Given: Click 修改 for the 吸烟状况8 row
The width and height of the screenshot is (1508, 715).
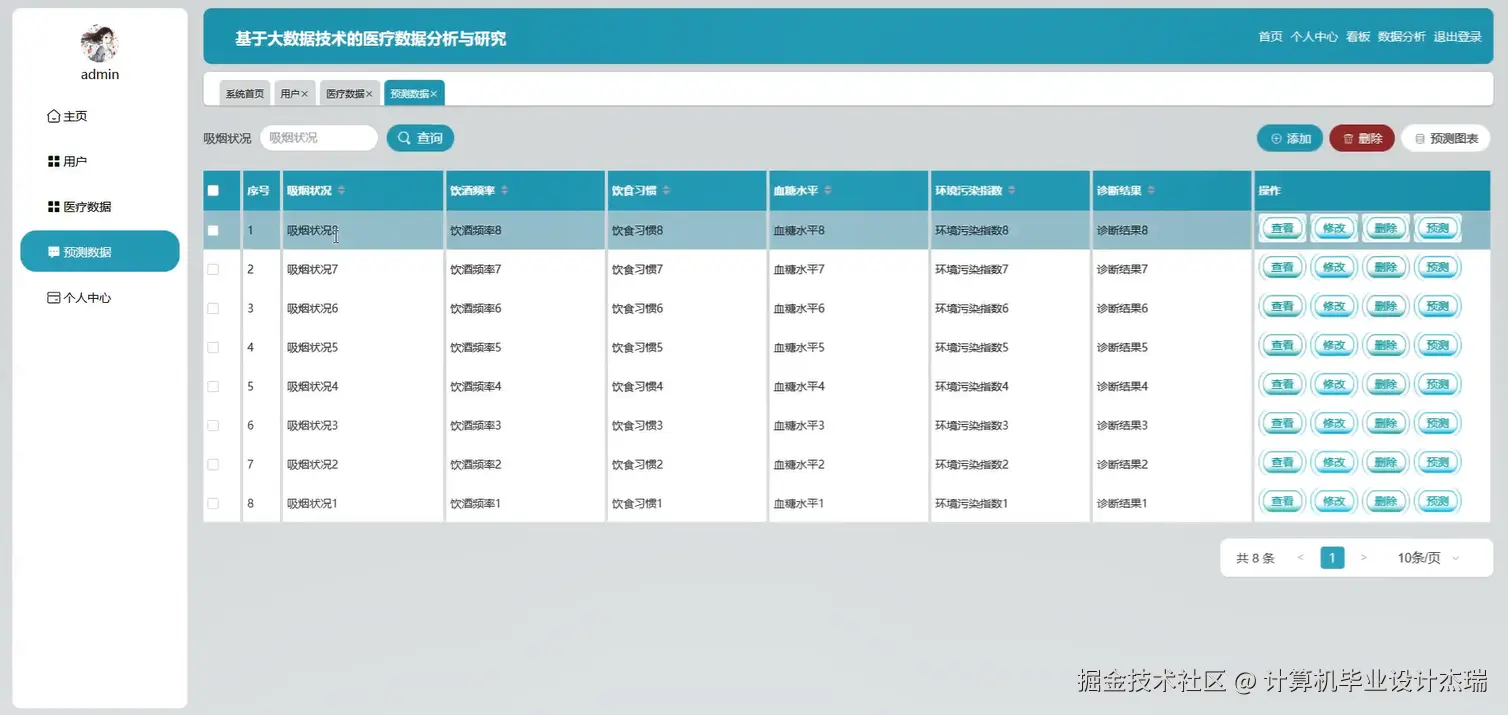Looking at the screenshot, I should 1334,229.
